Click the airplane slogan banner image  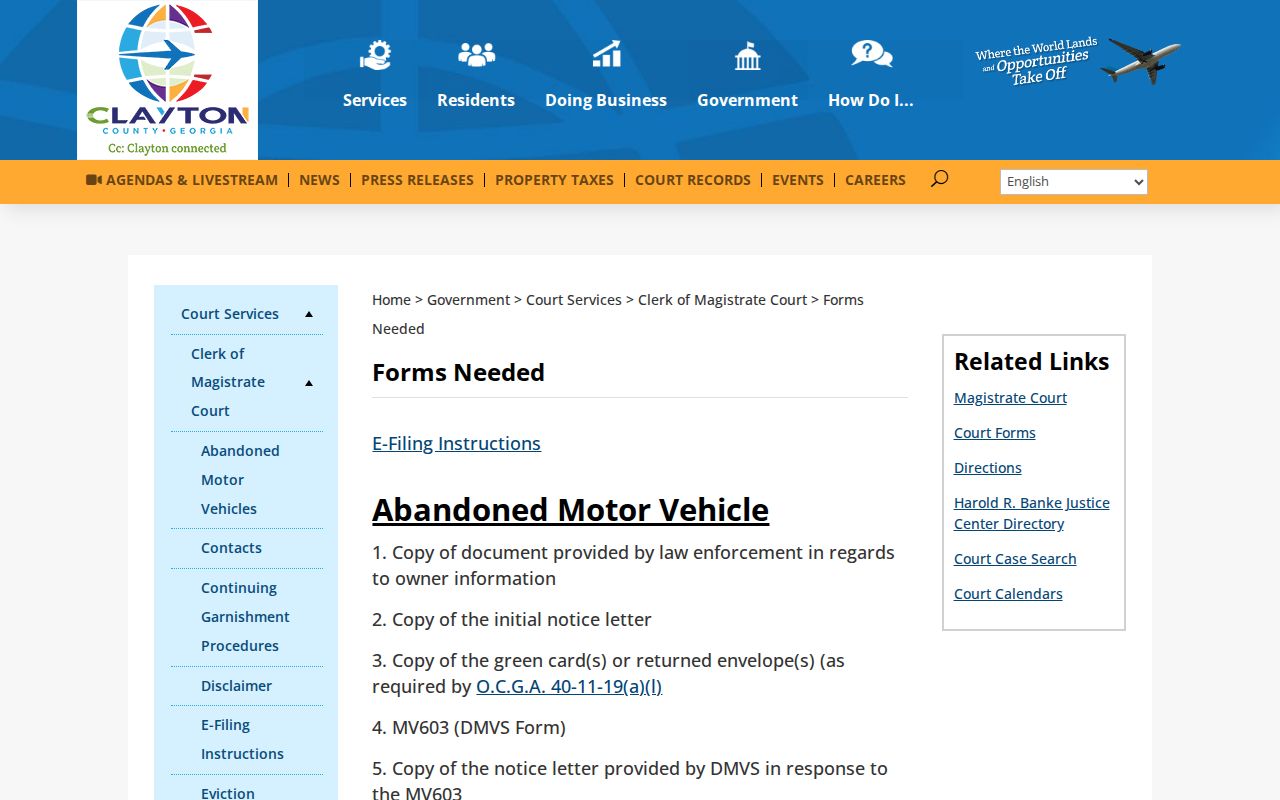(x=1077, y=61)
